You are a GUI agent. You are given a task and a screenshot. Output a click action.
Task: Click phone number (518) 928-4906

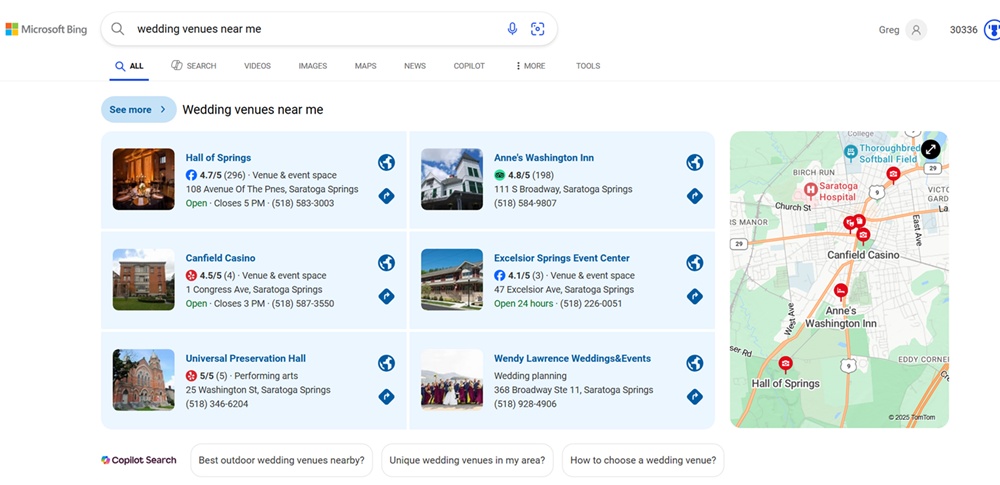[x=525, y=404]
